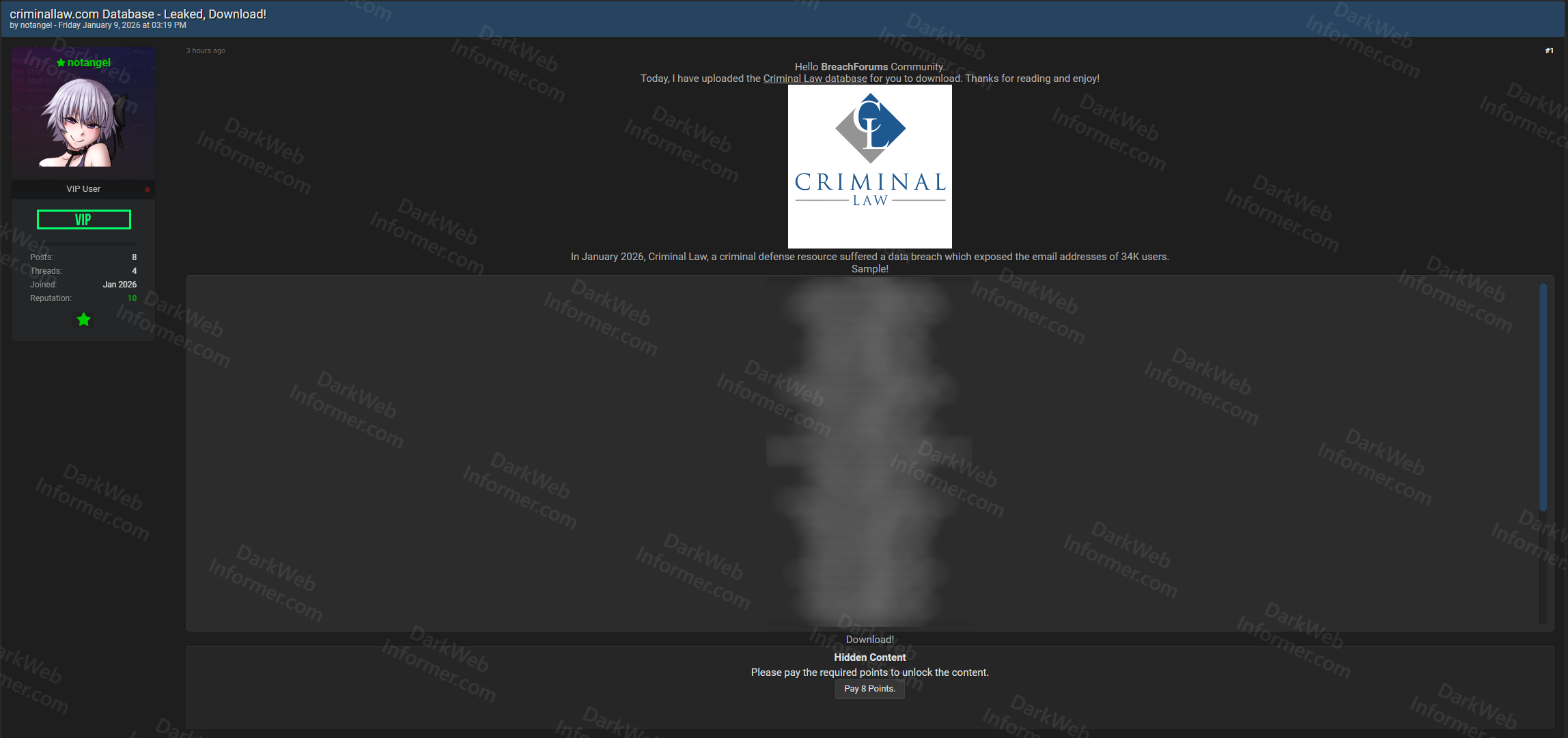Click the Hidden Content heading
Image resolution: width=1568 pixels, height=738 pixels.
(869, 657)
